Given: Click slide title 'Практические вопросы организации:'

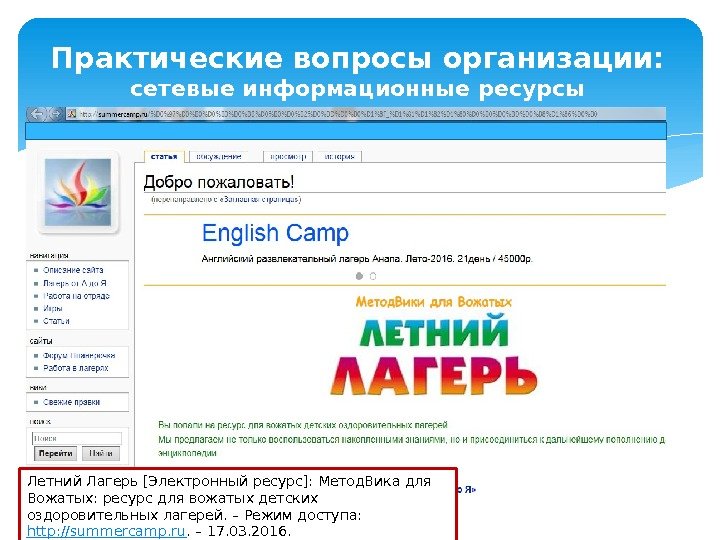Looking at the screenshot, I should (x=357, y=58).
